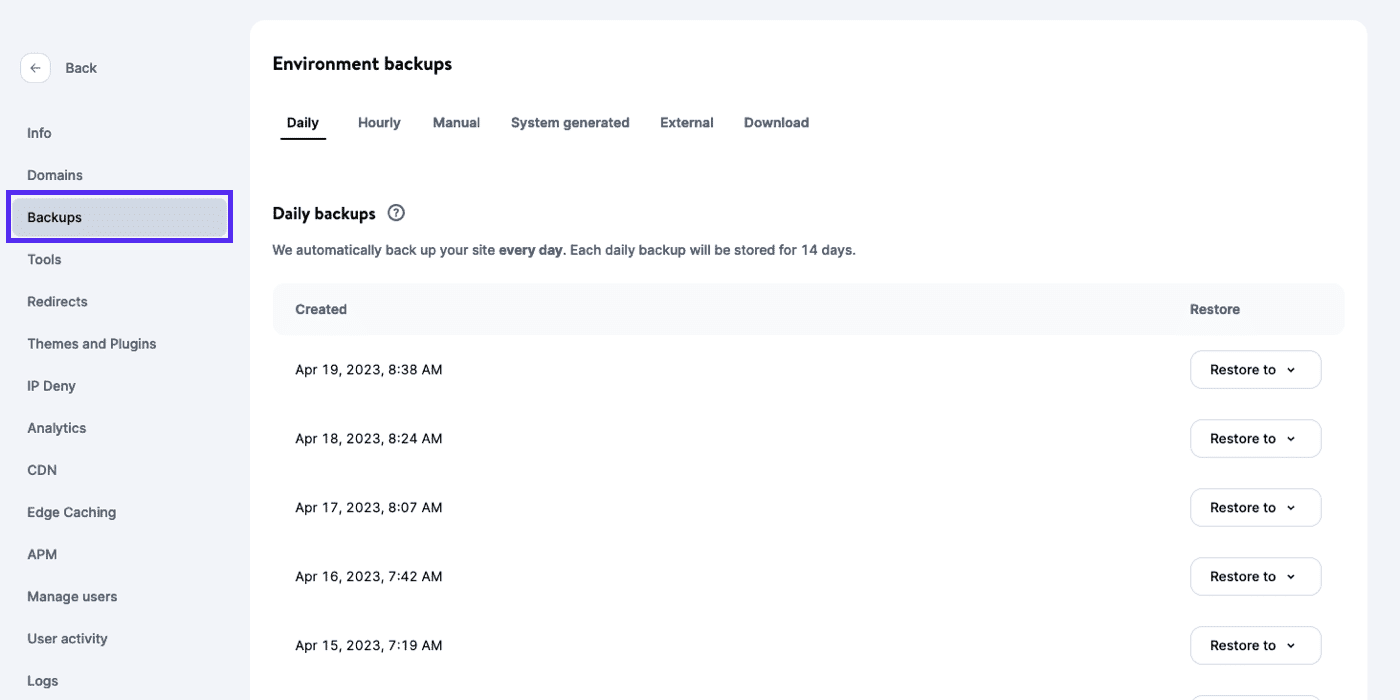Open the IP Deny sidebar section
This screenshot has height=700, width=1400.
coord(50,385)
